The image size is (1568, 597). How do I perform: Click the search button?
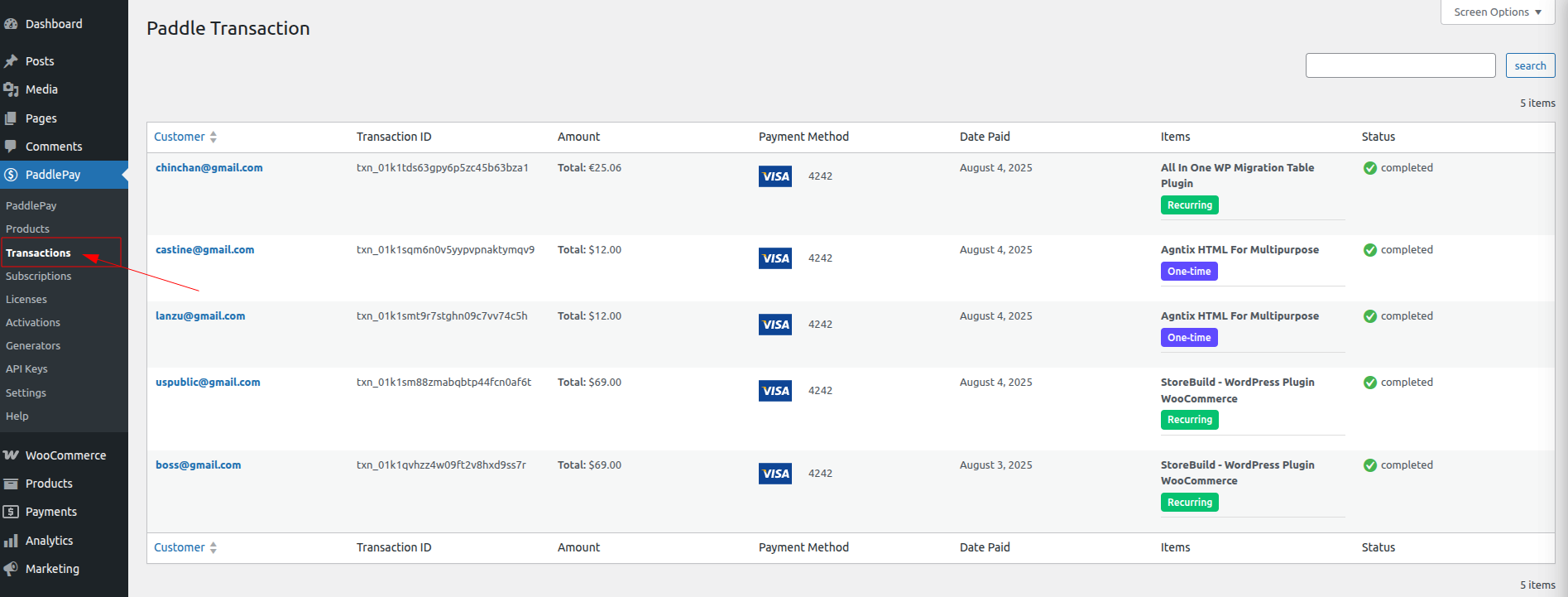click(1530, 65)
